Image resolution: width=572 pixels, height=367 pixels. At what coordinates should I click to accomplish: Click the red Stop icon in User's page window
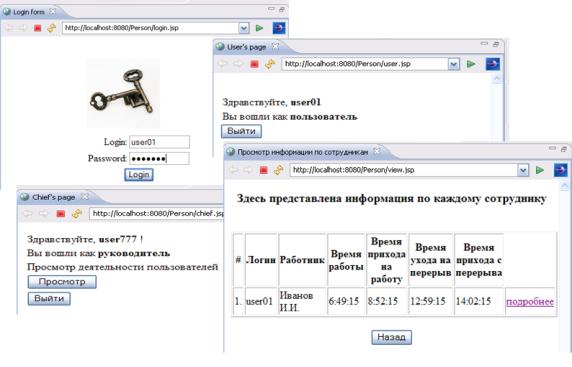pos(254,64)
